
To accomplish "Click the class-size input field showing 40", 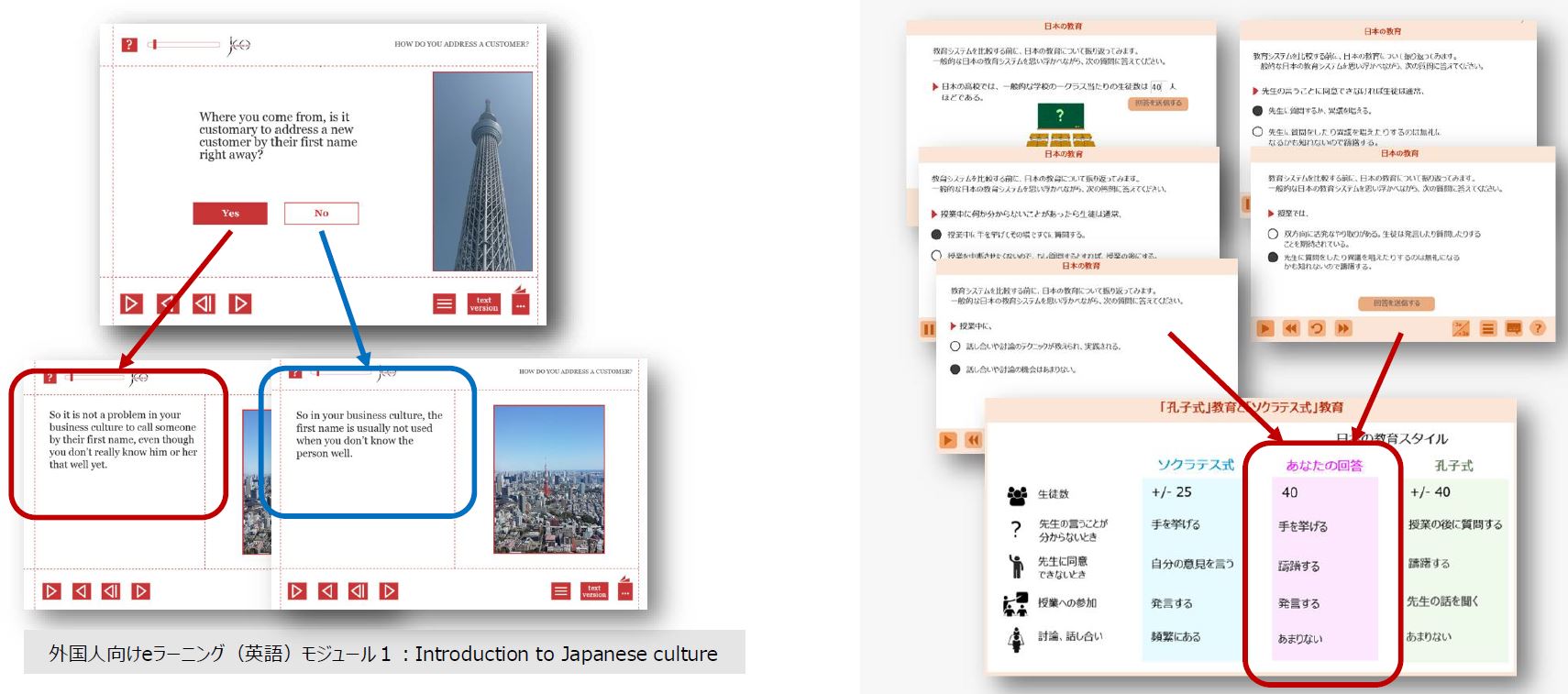I will [x=1157, y=87].
